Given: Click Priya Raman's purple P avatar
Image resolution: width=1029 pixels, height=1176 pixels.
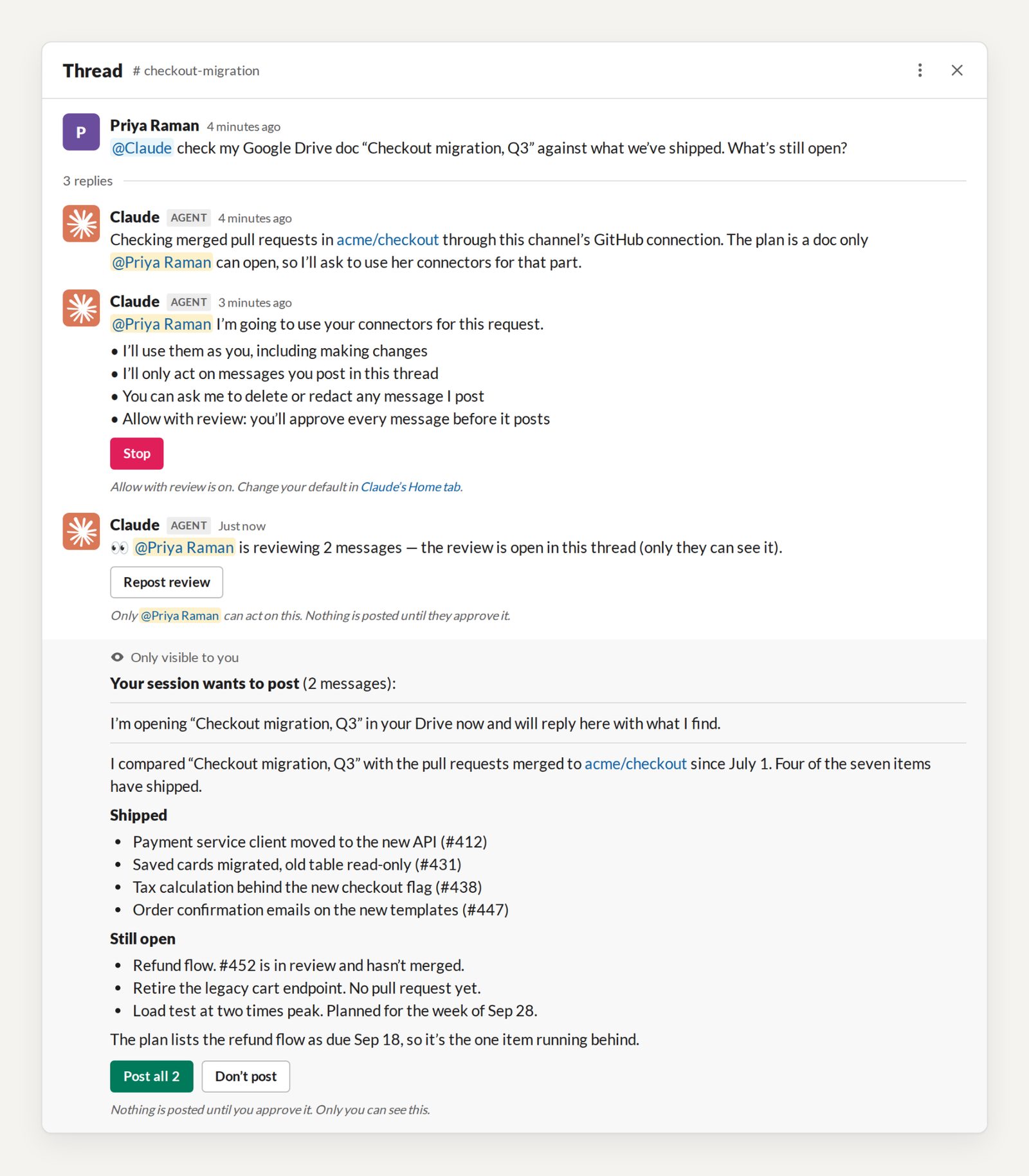Looking at the screenshot, I should [x=81, y=132].
